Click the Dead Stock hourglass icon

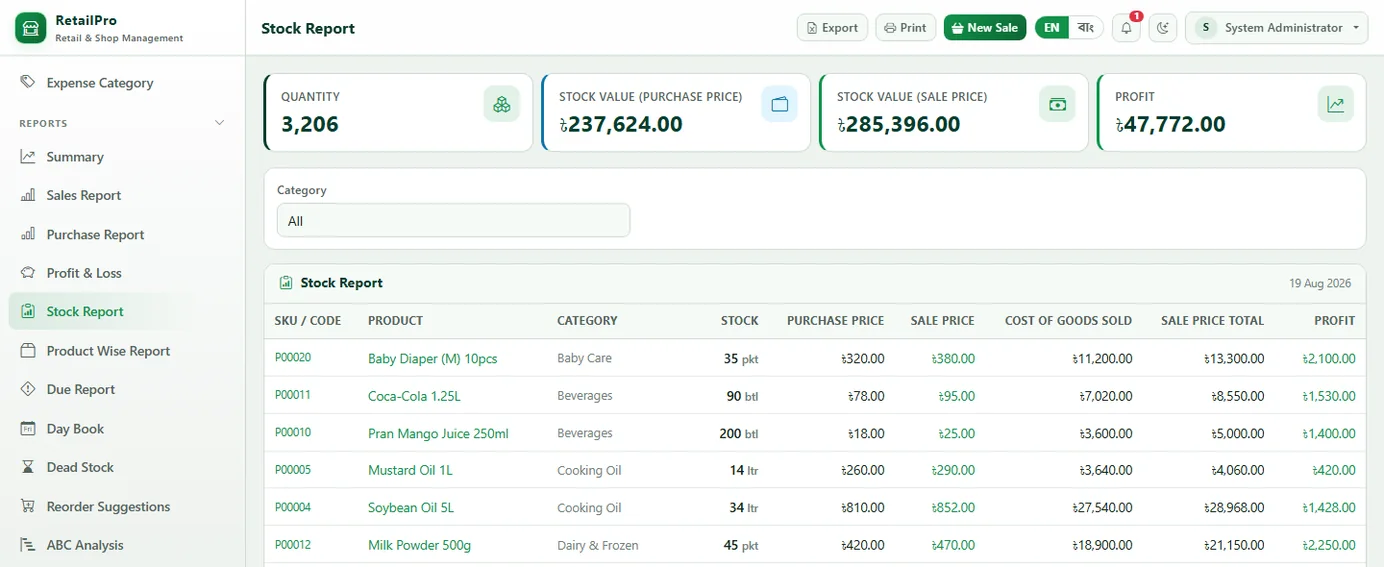(x=28, y=467)
